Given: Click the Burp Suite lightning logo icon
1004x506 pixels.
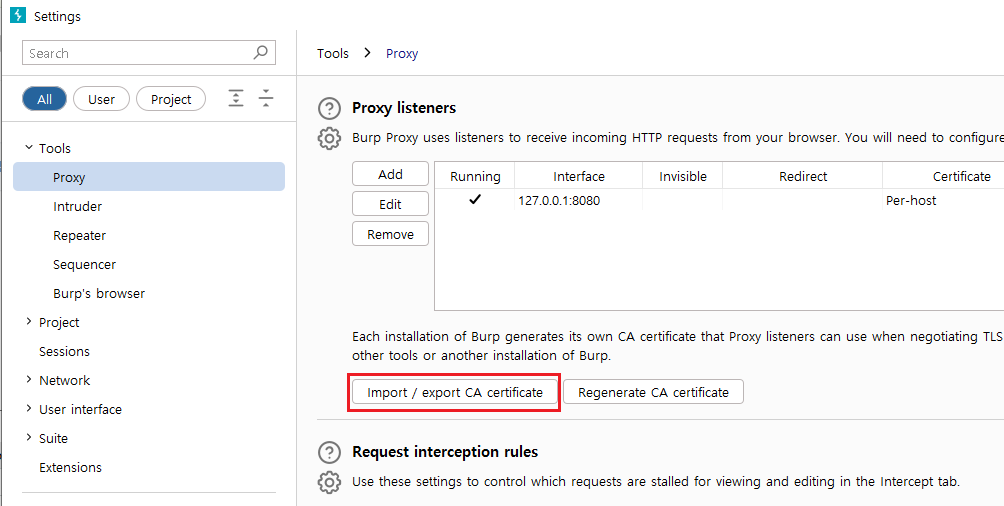Looking at the screenshot, I should tap(18, 15).
